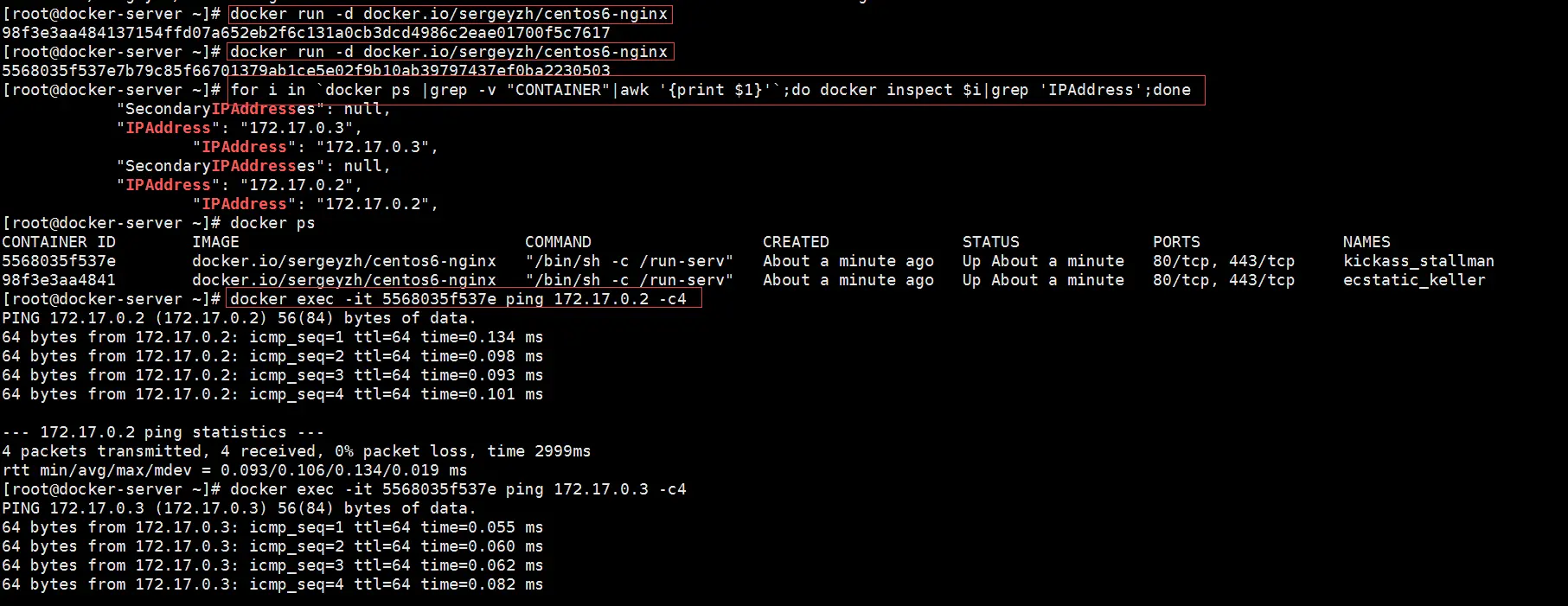The width and height of the screenshot is (1568, 606).
Task: Select container ID 98f3e3aa4841 in docker ps table
Action: coord(59,280)
